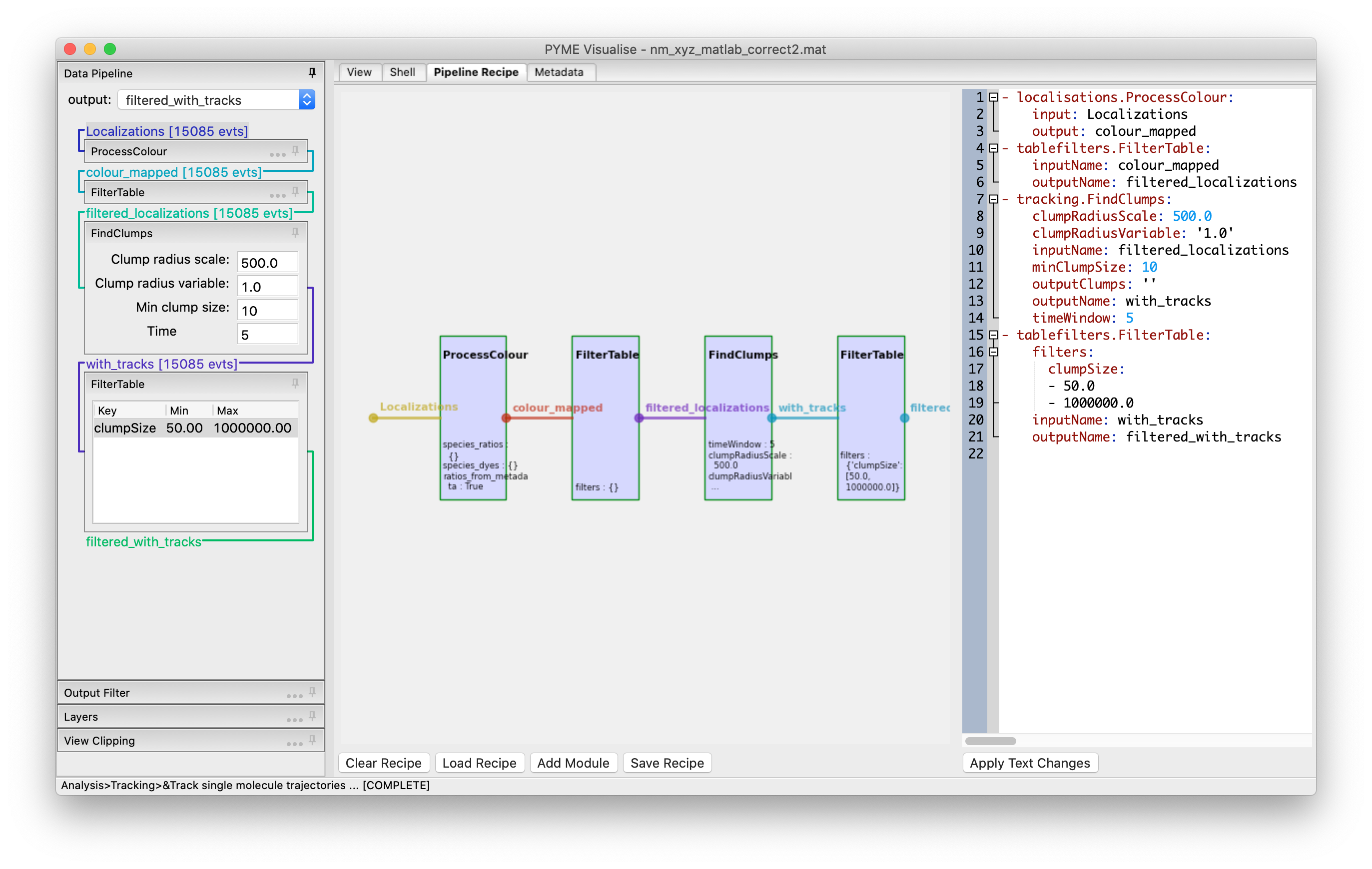Screen dimensions: 1372x869
Task: Click the Clump radius scale input field
Action: [x=267, y=263]
